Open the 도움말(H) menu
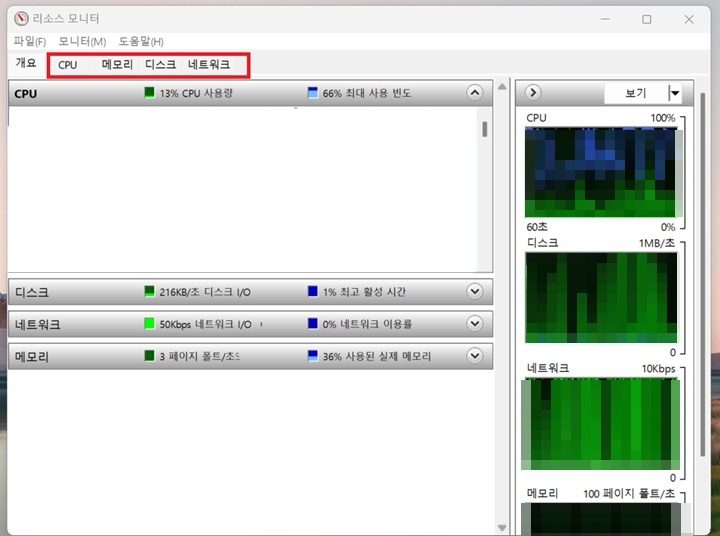Screen dimensions: 720x536 tap(141, 41)
